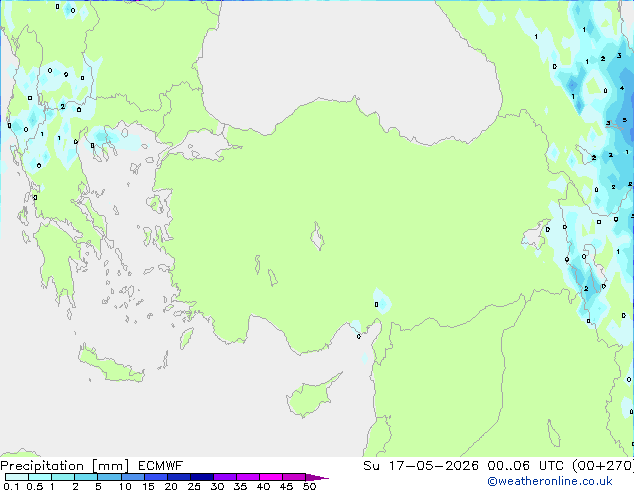
Task: Click the 30–35 mm purple legend swatch
Action: [224, 477]
